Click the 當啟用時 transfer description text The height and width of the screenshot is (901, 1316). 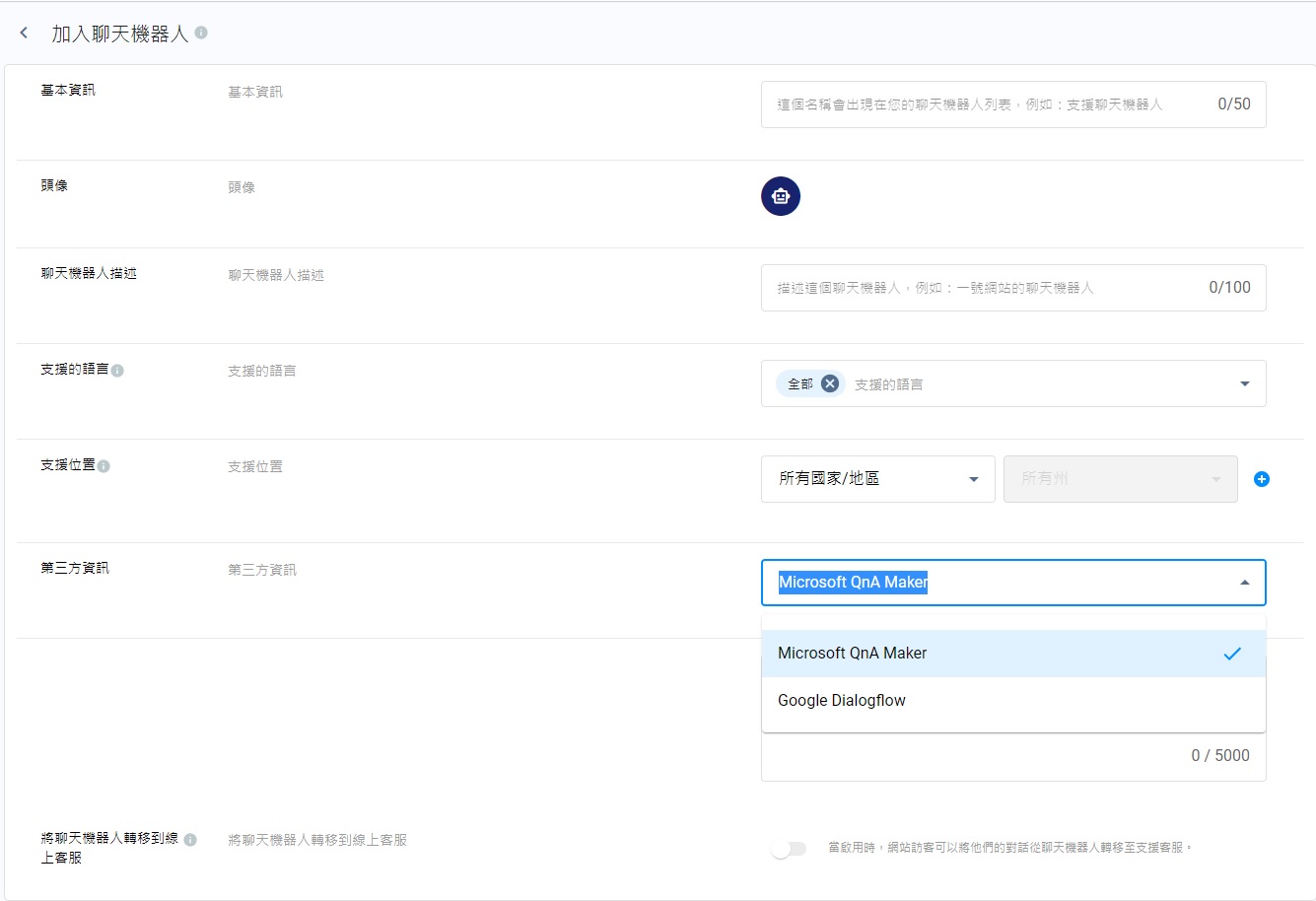1010,848
